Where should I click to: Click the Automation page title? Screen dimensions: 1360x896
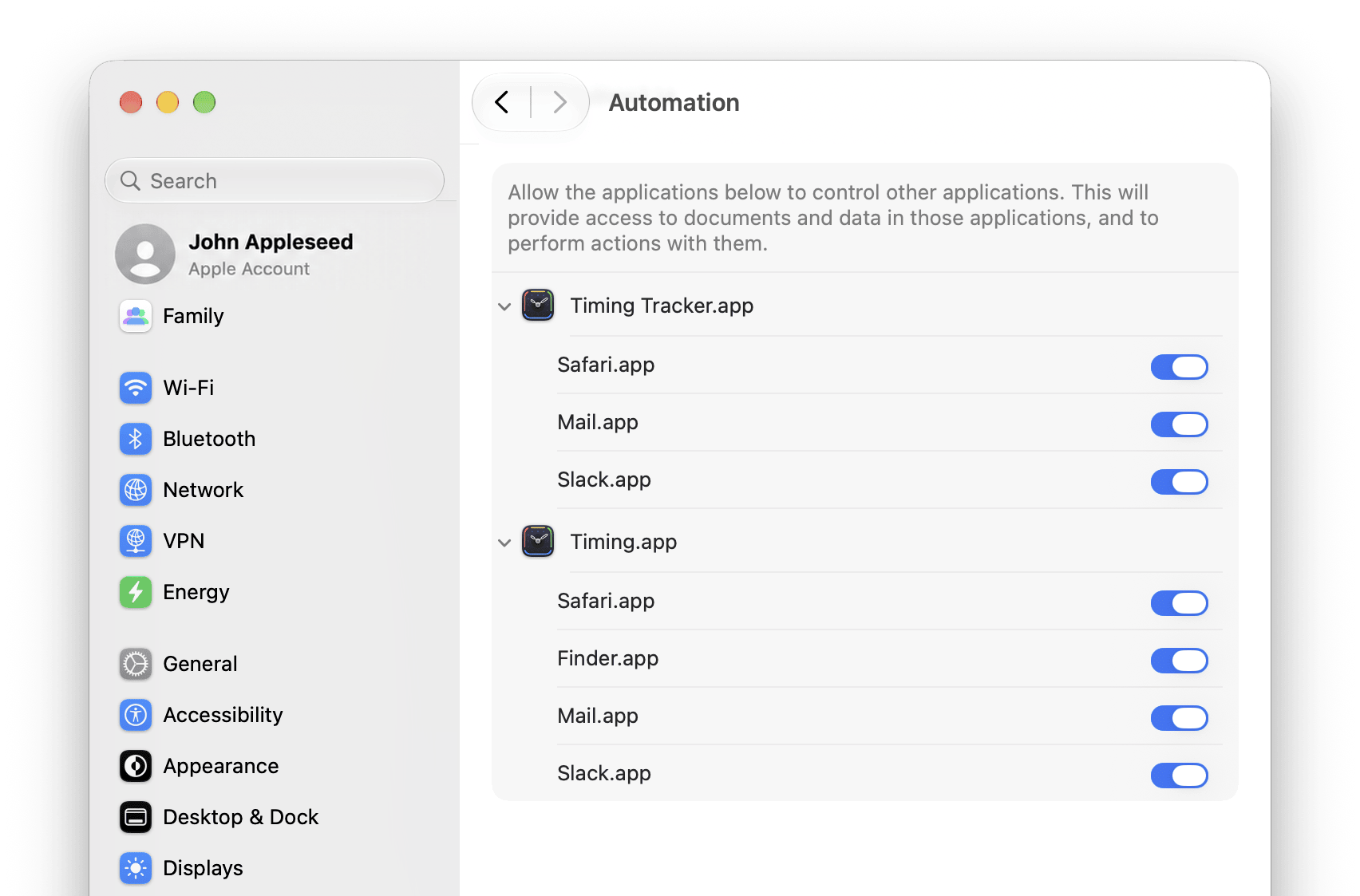pos(674,102)
